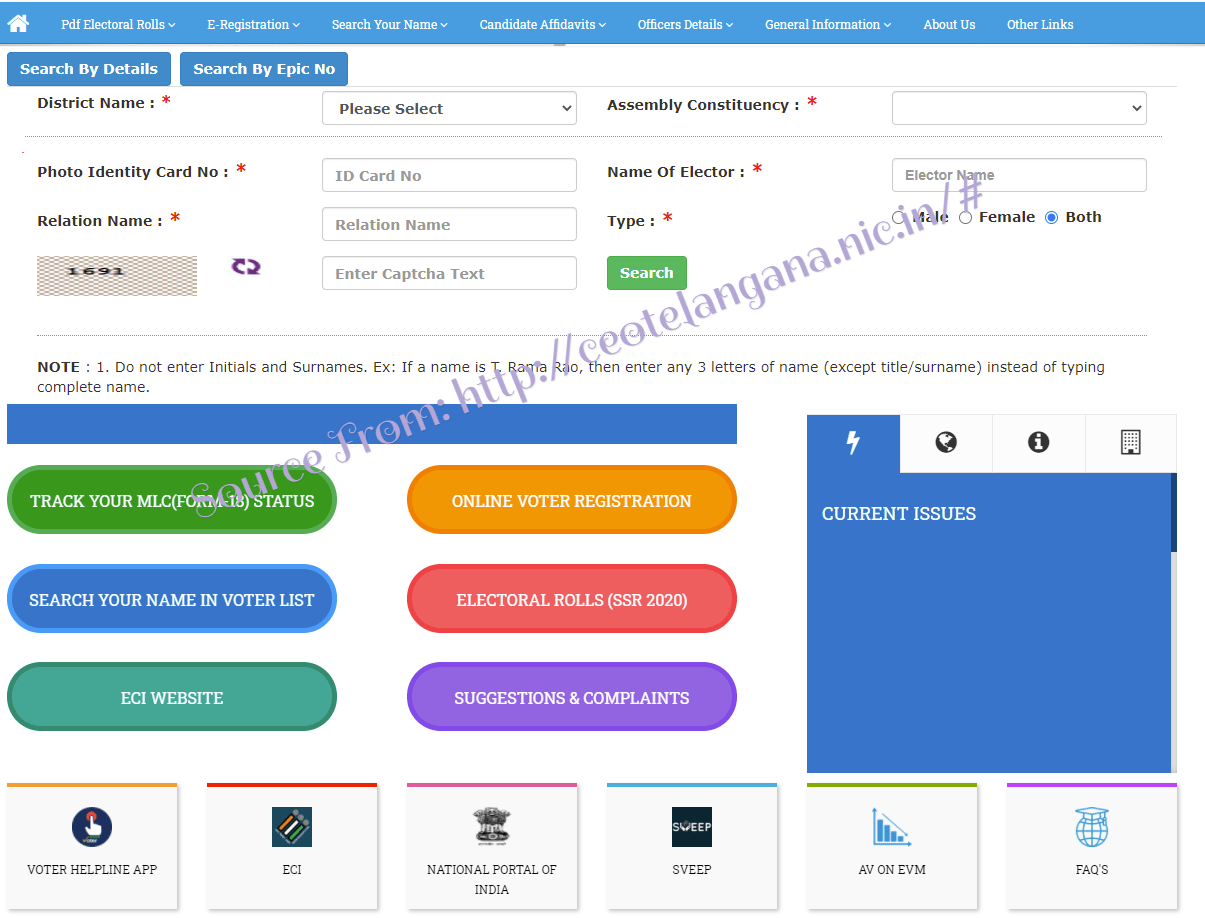
Task: Open the General Information menu
Action: pyautogui.click(x=826, y=23)
